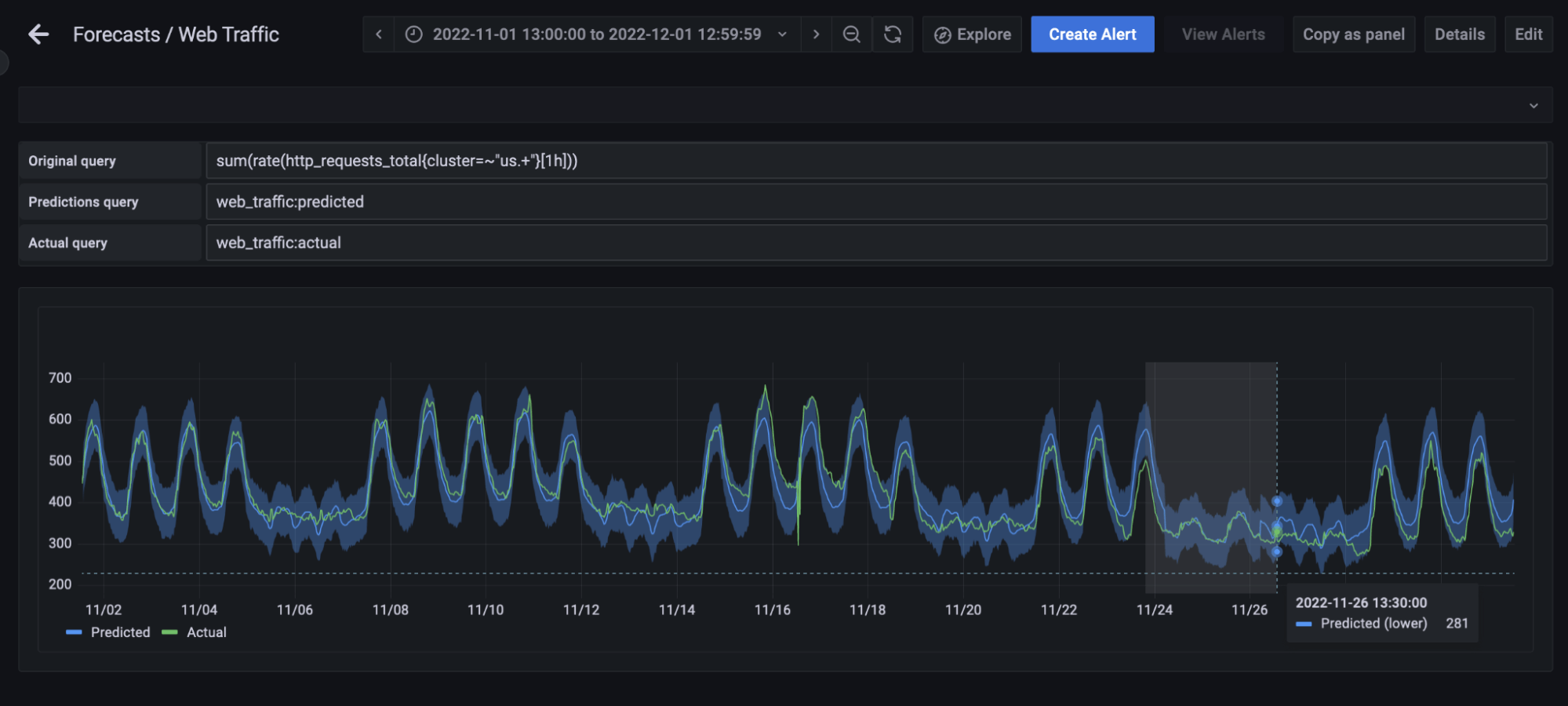Click Create Alert button
This screenshot has height=706, width=1568.
click(1092, 35)
